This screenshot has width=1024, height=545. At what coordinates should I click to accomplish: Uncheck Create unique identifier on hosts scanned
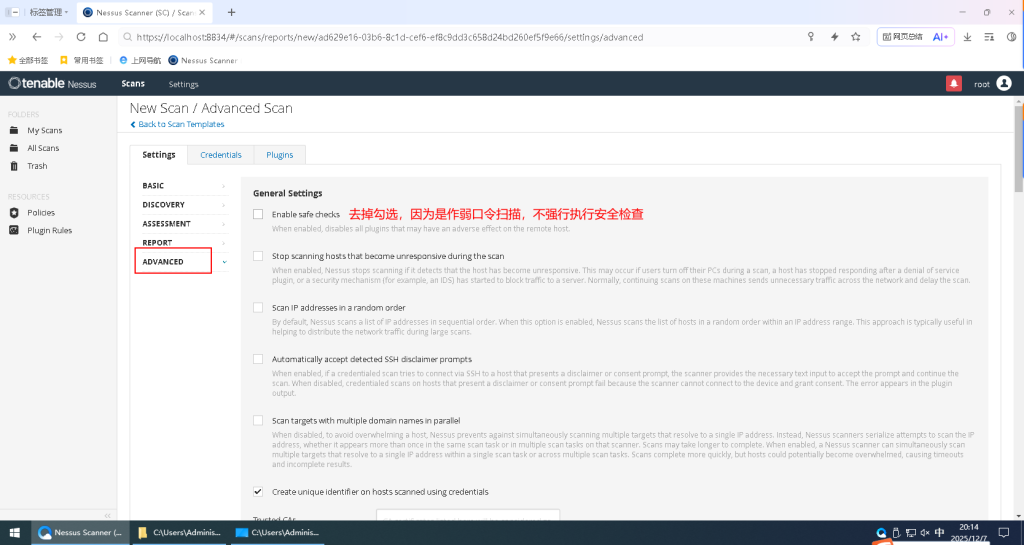tap(258, 492)
